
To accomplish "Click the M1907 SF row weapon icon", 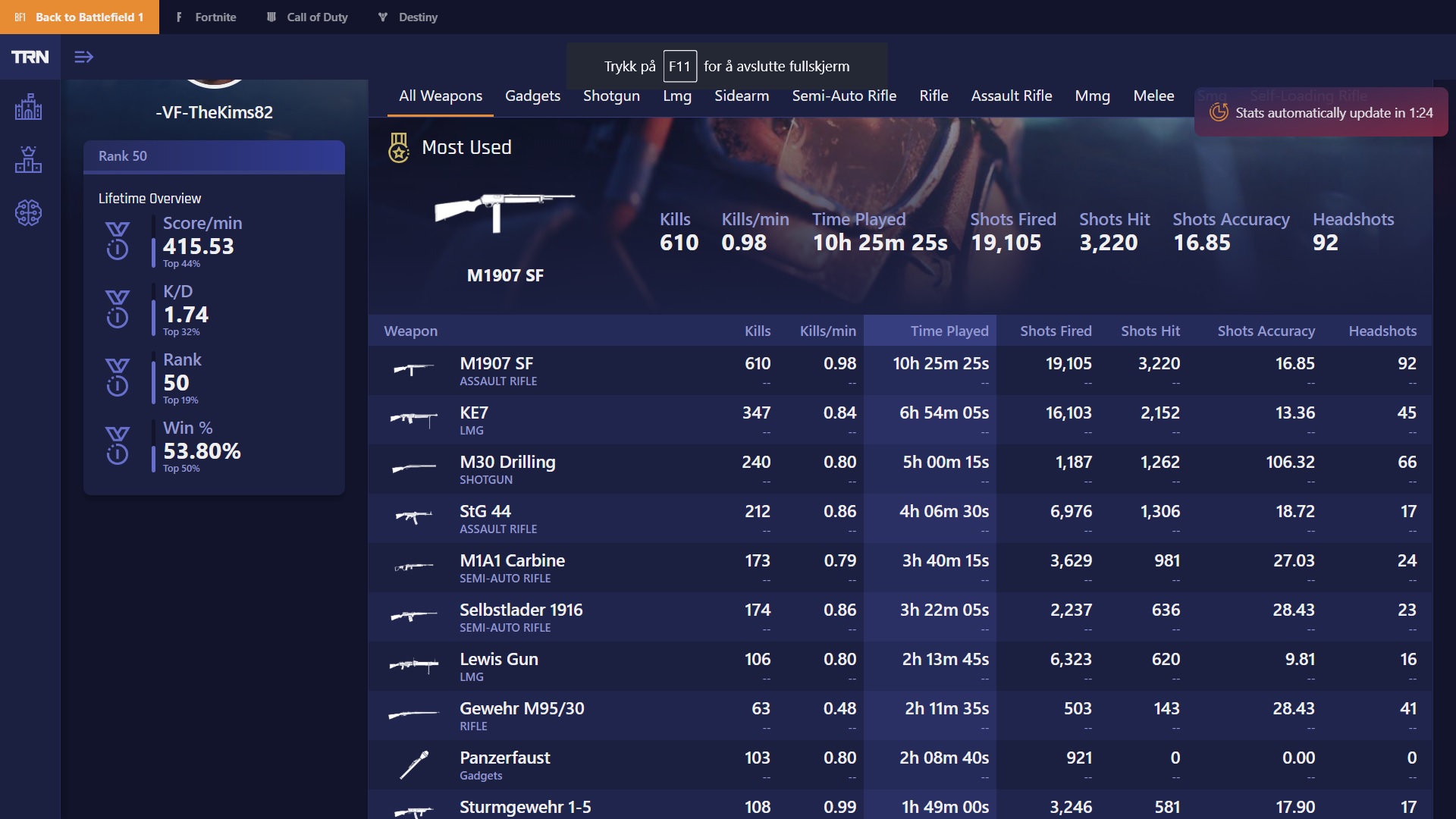I will tap(413, 369).
